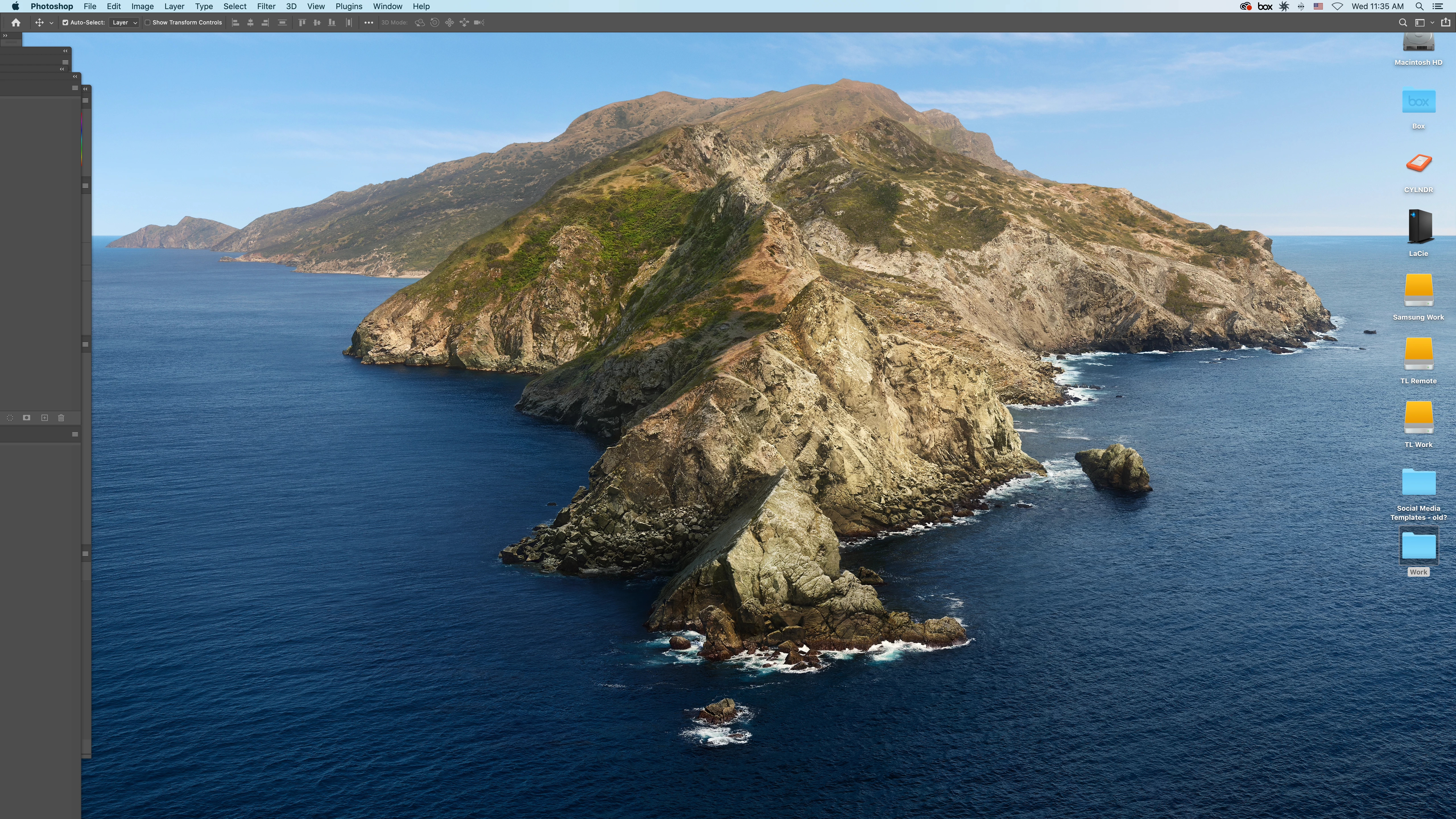Open the Move tool preset picker arrow
The width and height of the screenshot is (1456, 819).
coord(51,23)
